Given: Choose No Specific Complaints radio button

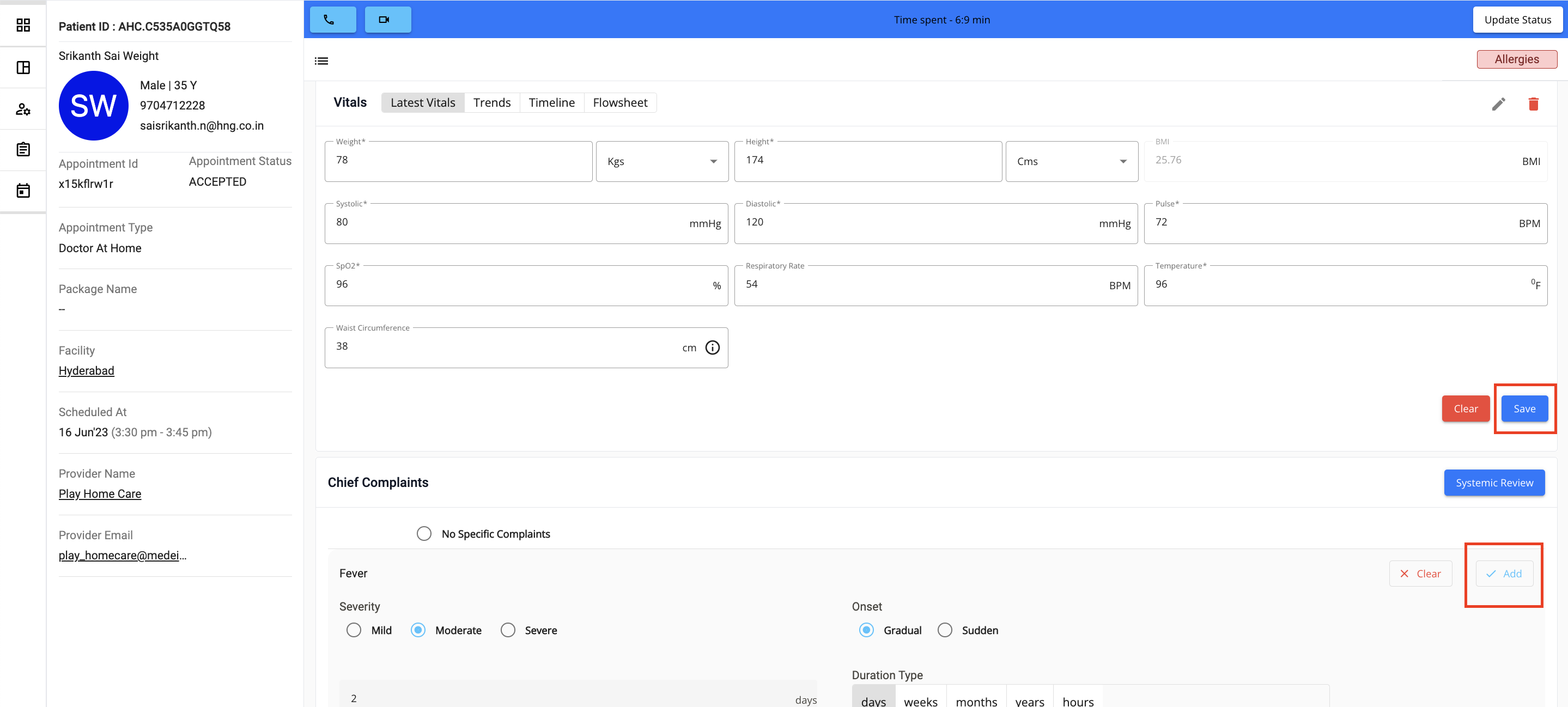Looking at the screenshot, I should [424, 534].
